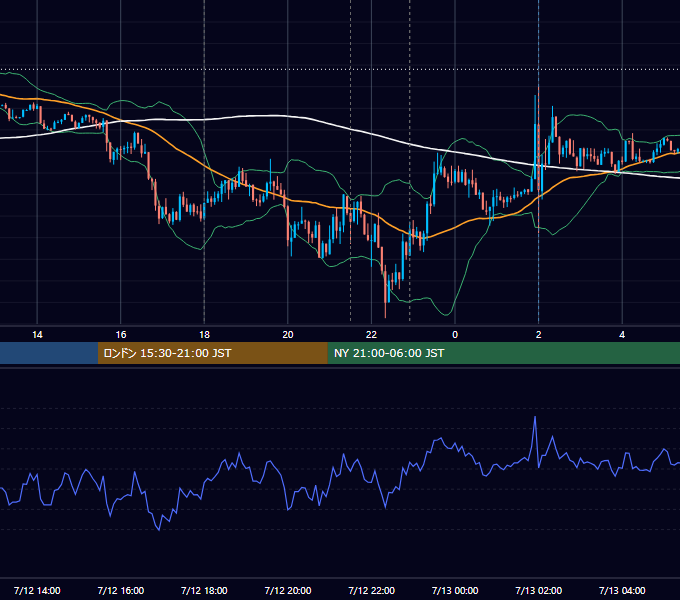Click the "22" hour label on time axis
The height and width of the screenshot is (600, 680).
[371, 335]
